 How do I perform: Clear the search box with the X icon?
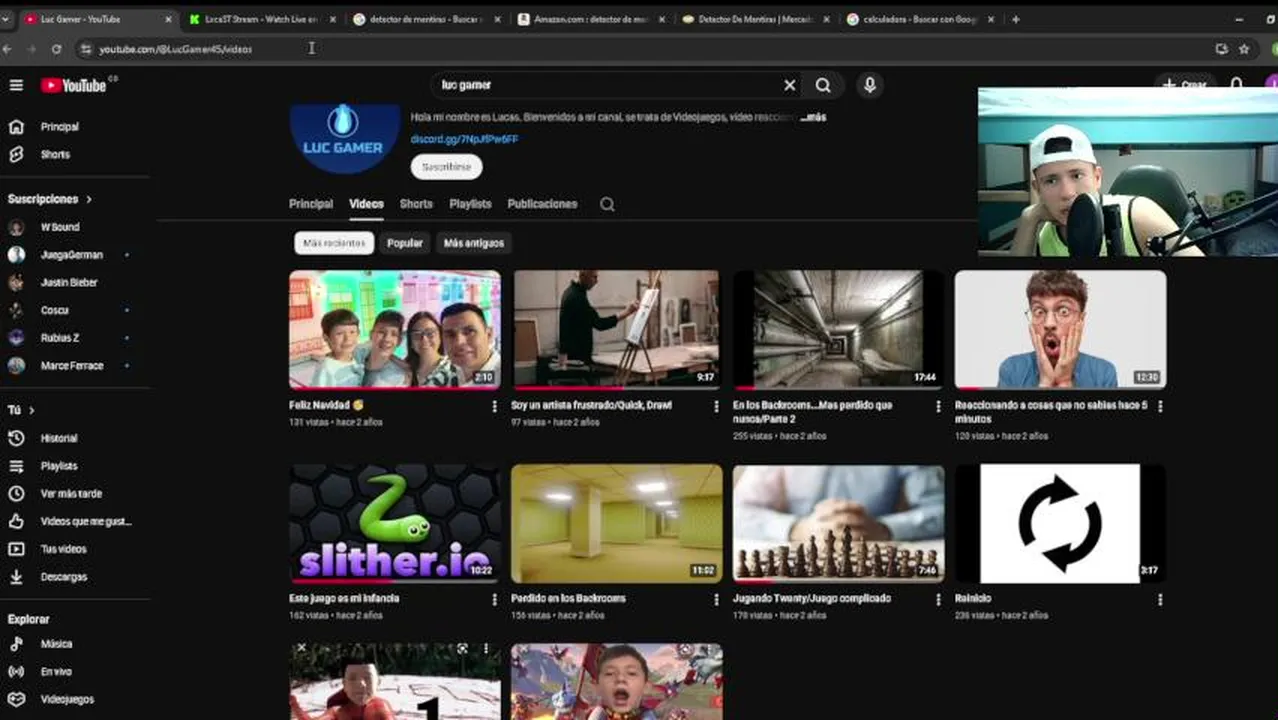pos(789,85)
